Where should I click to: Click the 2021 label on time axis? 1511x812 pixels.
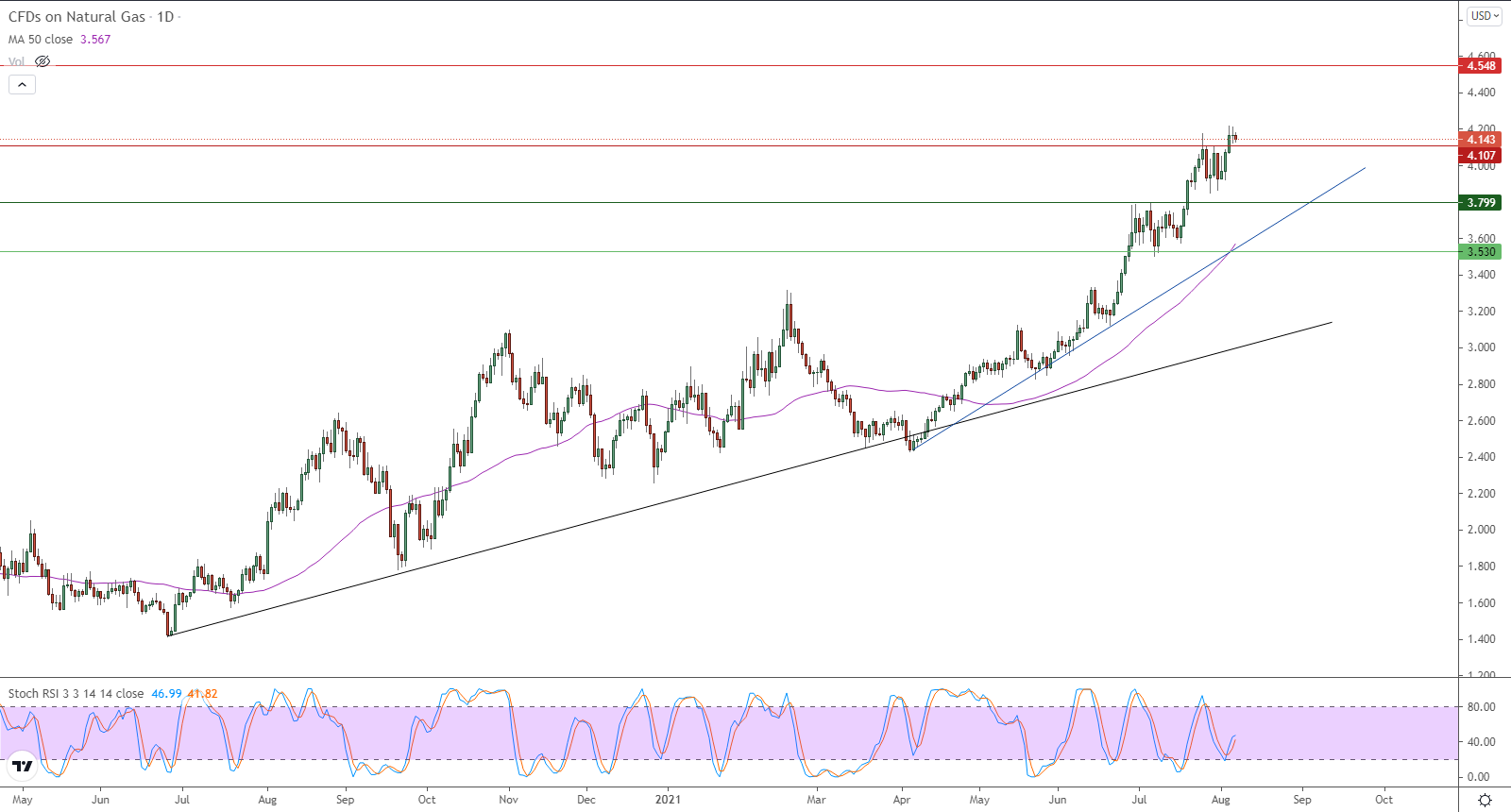pos(668,800)
